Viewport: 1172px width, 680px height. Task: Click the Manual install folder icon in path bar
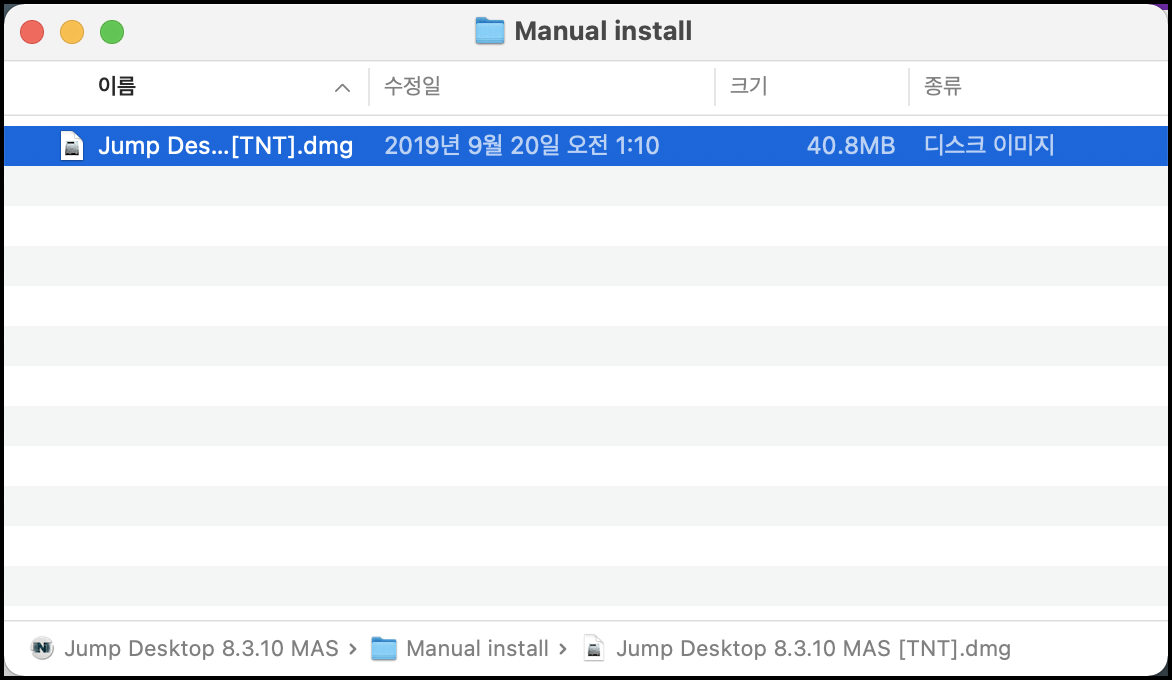[383, 648]
